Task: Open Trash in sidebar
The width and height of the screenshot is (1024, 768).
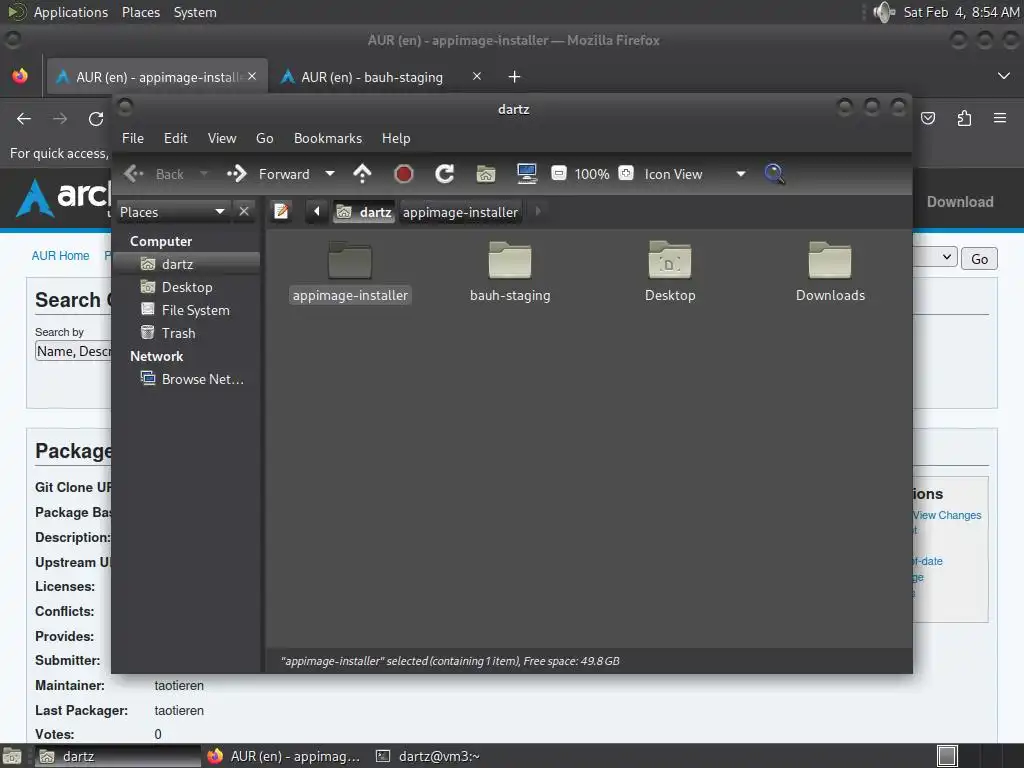Action: click(187, 333)
